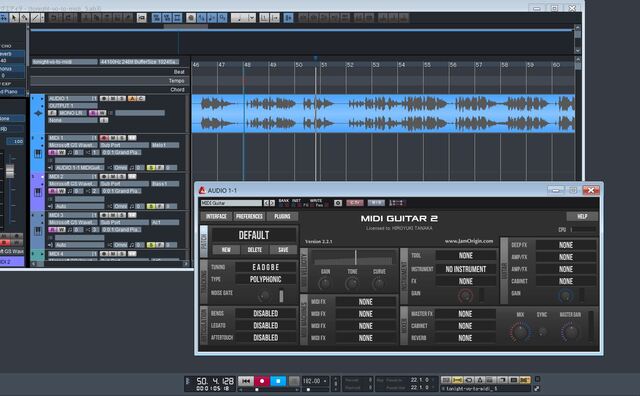Viewport: 640px width, 396px height.
Task: Click the yellow loop icon in transport
Action: pos(457,380)
